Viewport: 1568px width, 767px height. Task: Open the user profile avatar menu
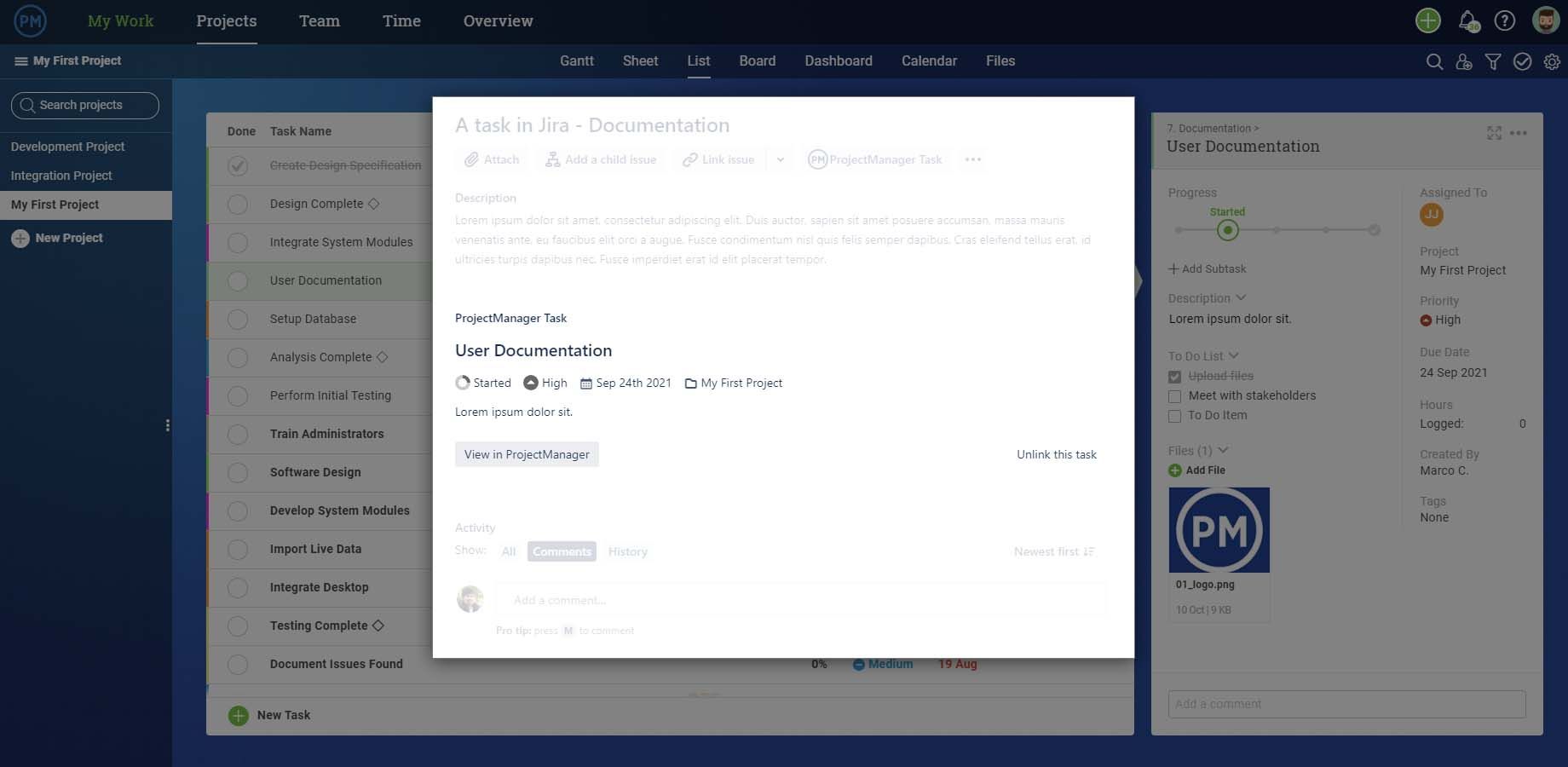pyautogui.click(x=1546, y=20)
